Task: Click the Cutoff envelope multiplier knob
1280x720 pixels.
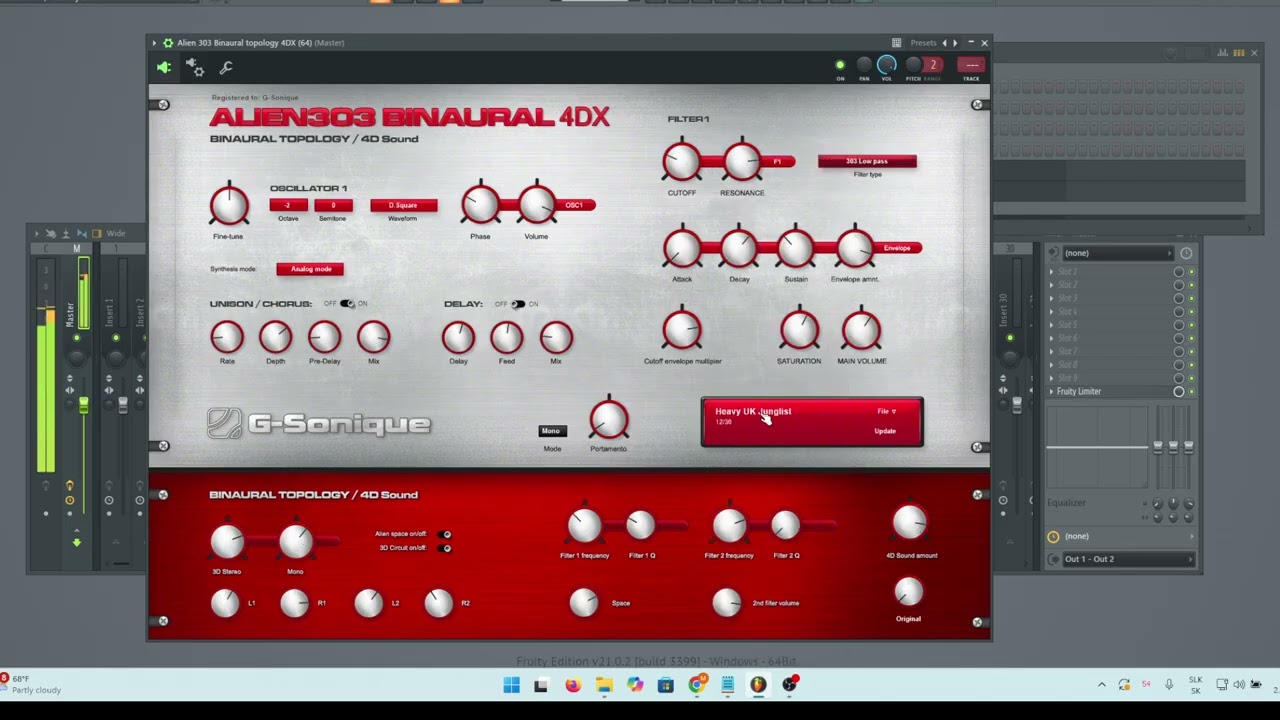Action: click(682, 330)
